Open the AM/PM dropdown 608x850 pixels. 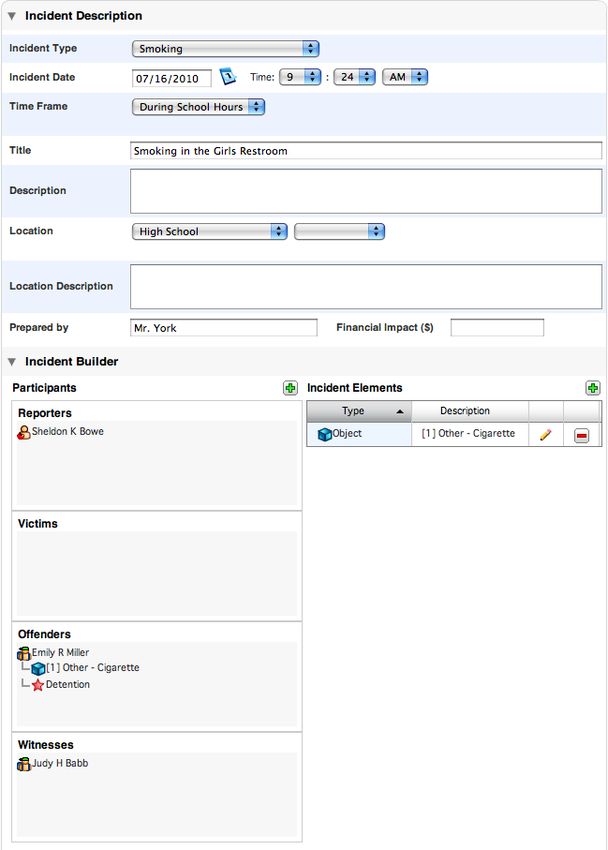click(405, 77)
